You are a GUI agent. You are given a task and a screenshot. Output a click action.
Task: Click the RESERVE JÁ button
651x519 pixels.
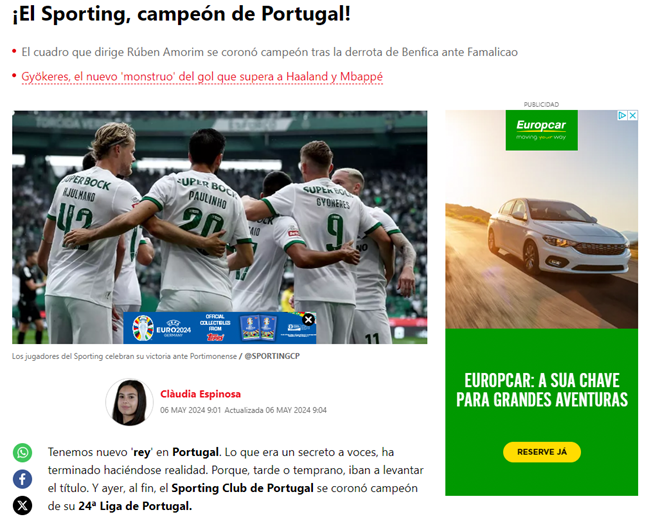[x=542, y=452]
